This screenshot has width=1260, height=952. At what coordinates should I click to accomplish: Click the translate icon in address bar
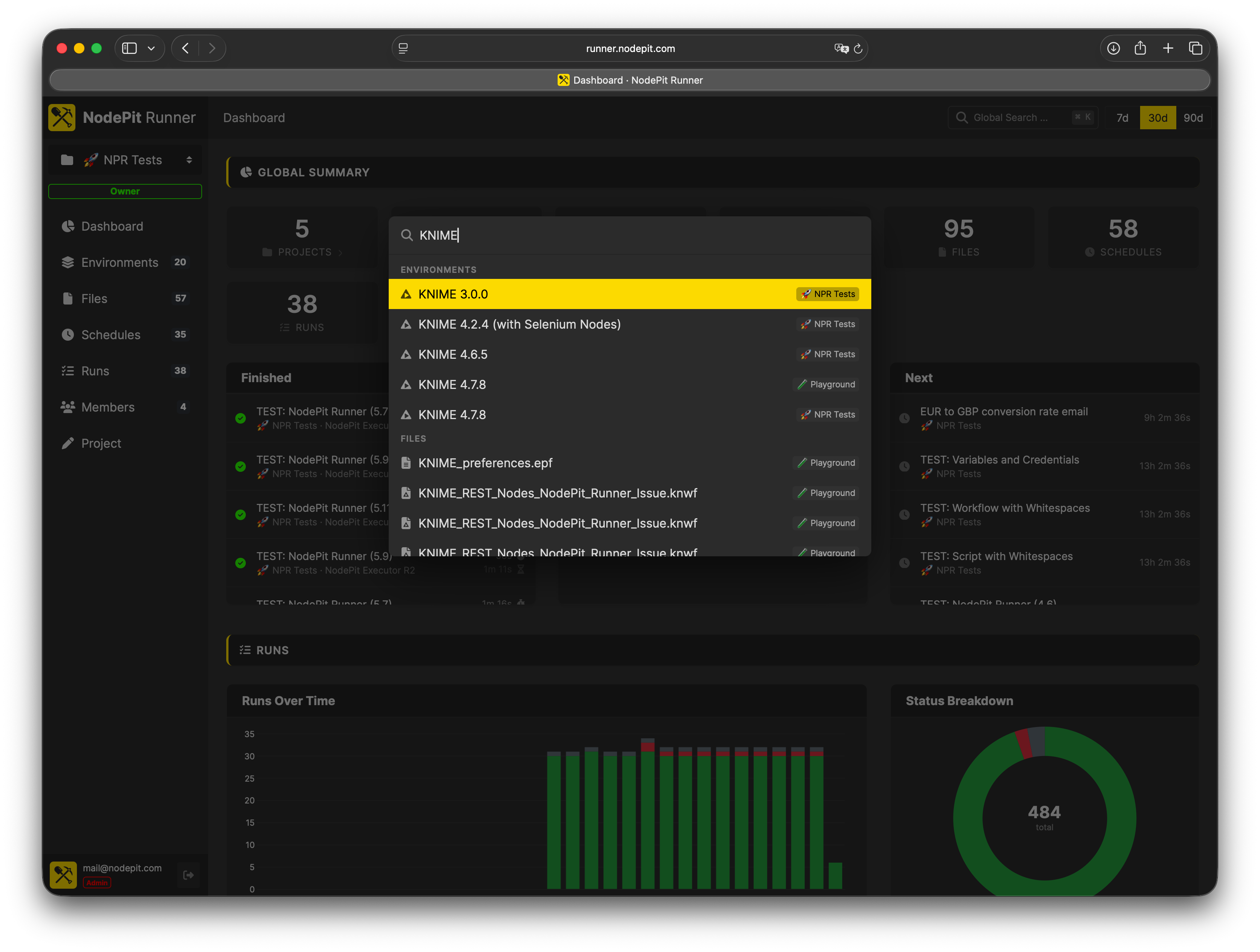click(842, 48)
